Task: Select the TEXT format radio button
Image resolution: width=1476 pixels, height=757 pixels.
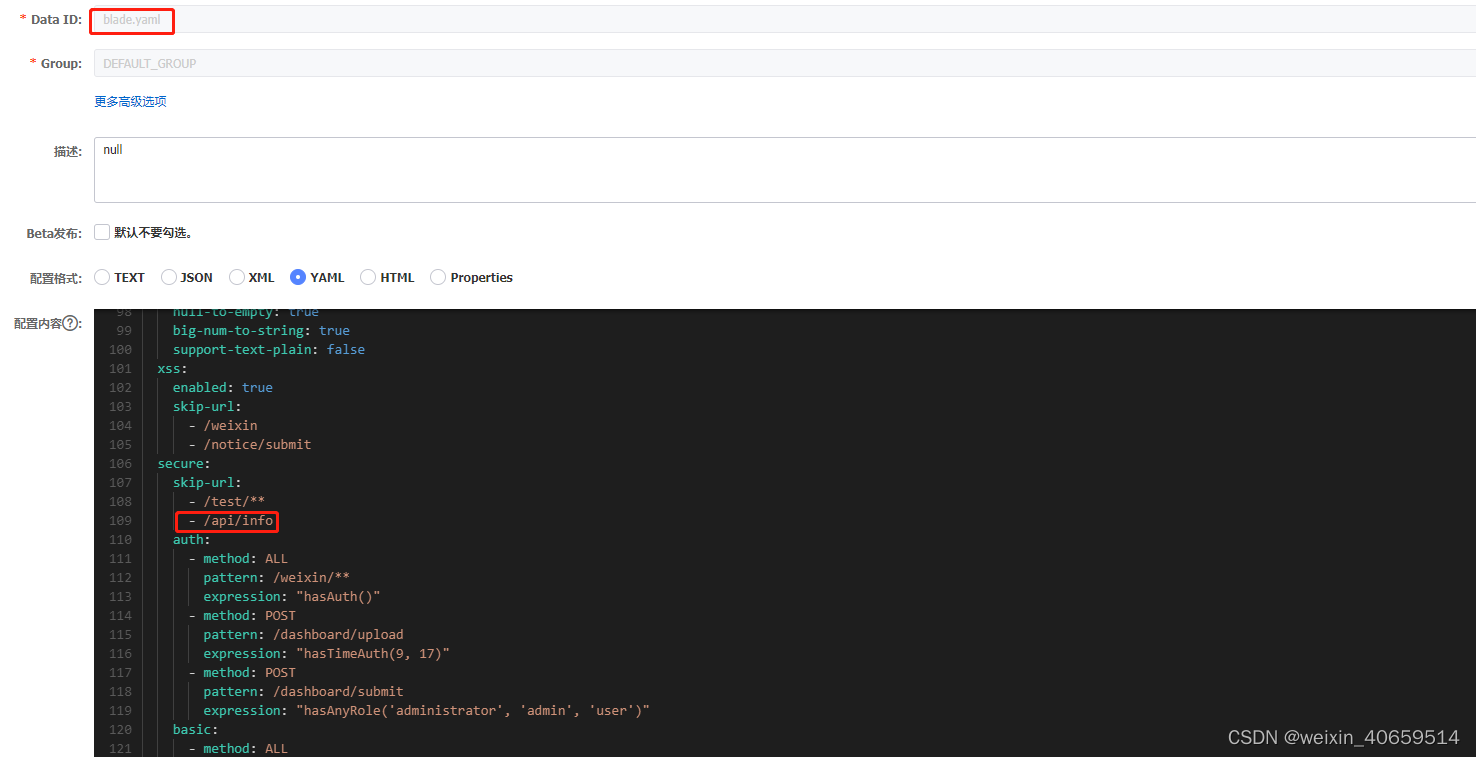Action: pyautogui.click(x=101, y=277)
